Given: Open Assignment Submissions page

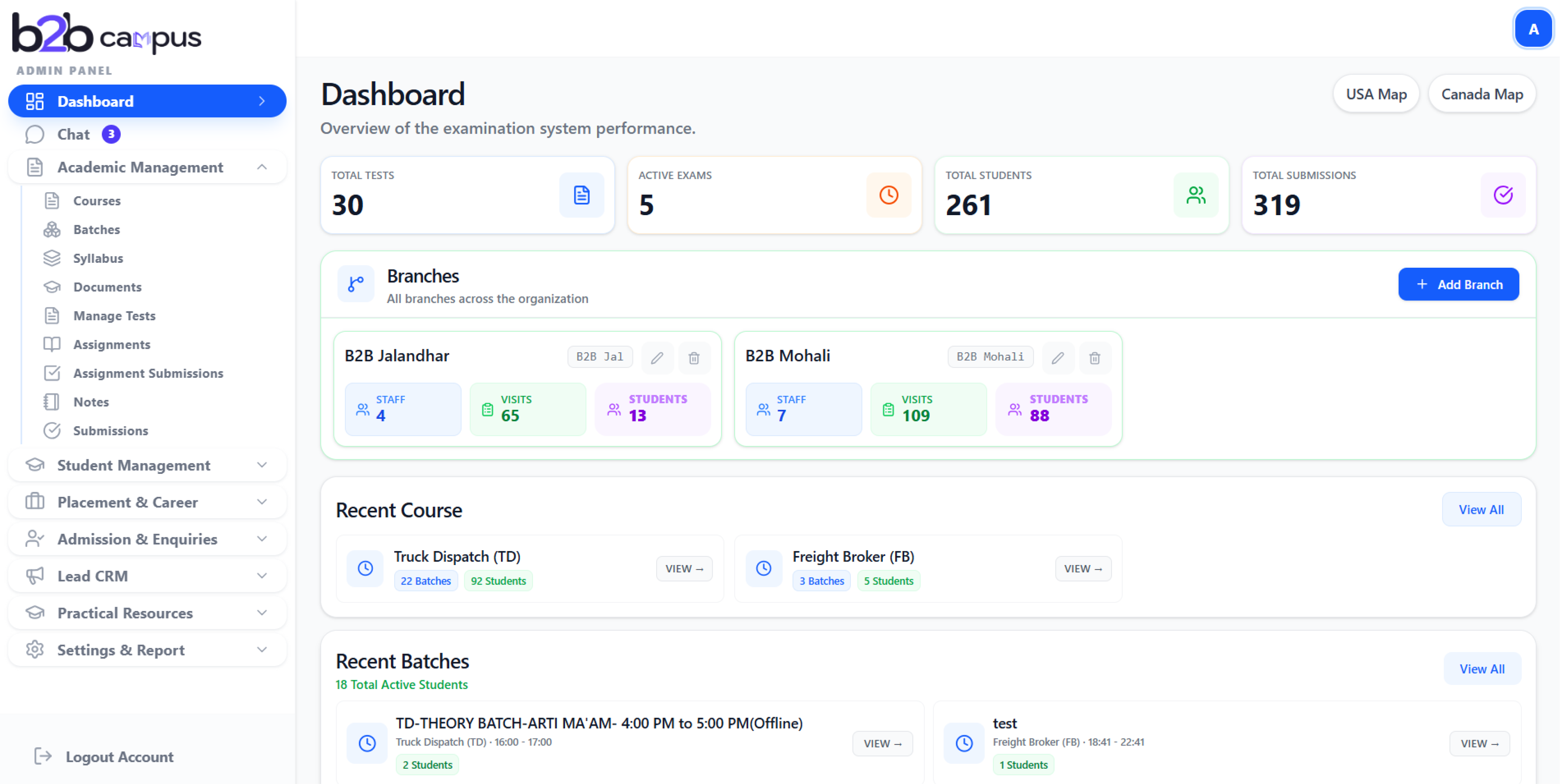Looking at the screenshot, I should [148, 373].
